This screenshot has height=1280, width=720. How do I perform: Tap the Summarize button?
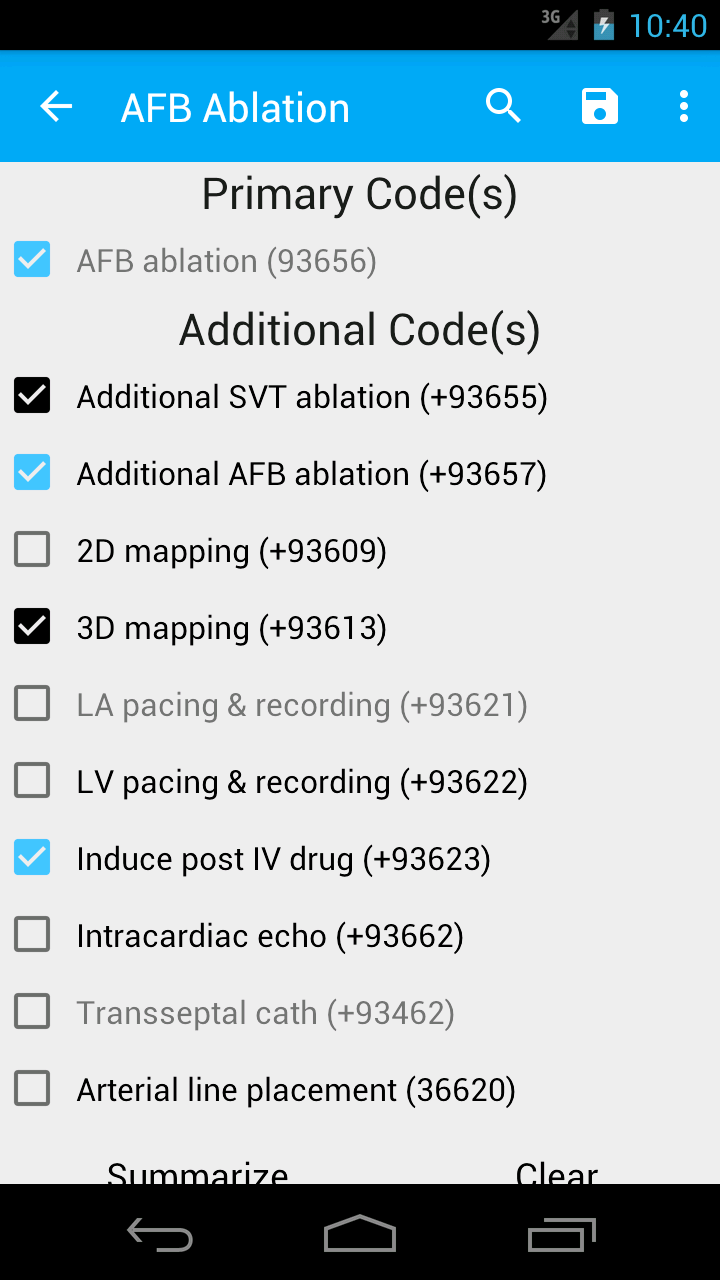pyautogui.click(x=197, y=1172)
